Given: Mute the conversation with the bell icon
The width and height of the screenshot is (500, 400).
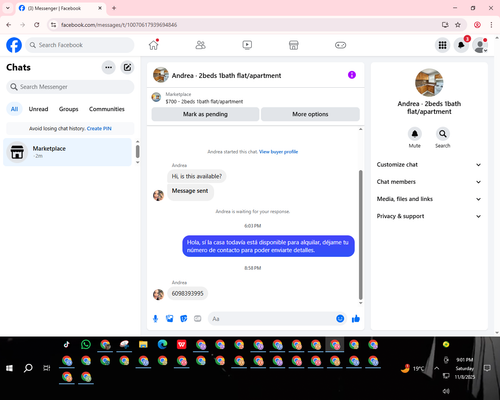Looking at the screenshot, I should (414, 134).
